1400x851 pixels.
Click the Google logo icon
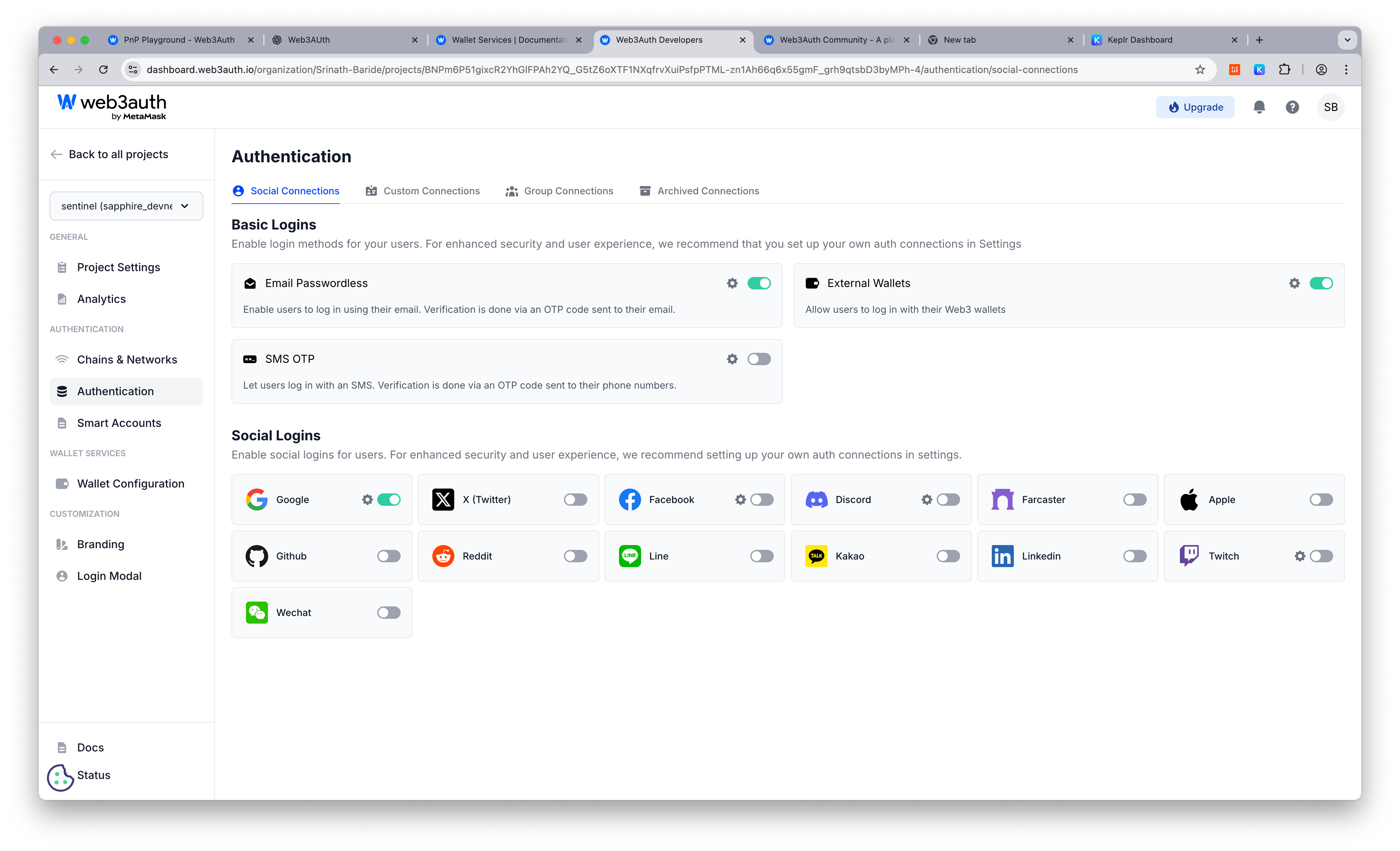tap(257, 499)
